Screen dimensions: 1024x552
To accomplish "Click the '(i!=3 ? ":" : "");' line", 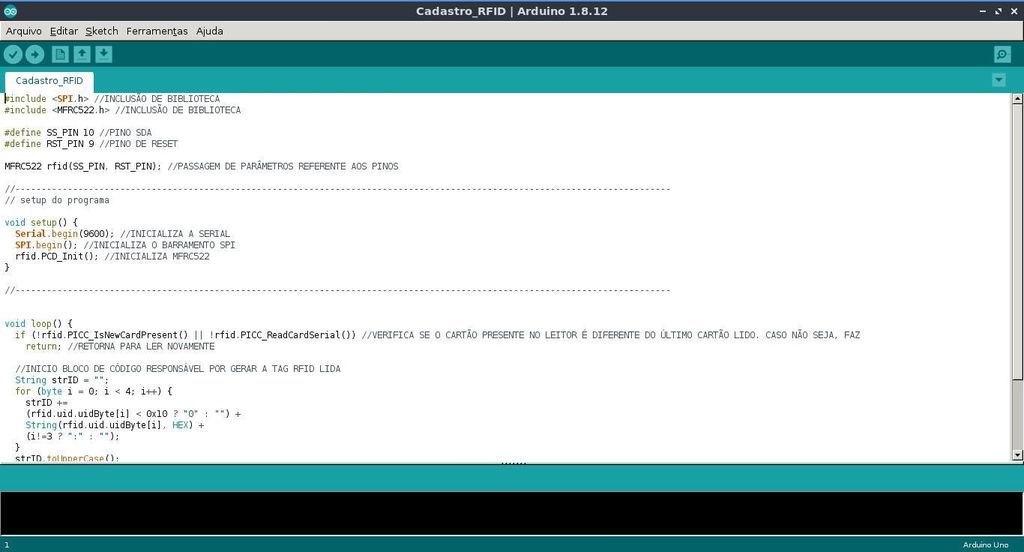I will pos(72,436).
